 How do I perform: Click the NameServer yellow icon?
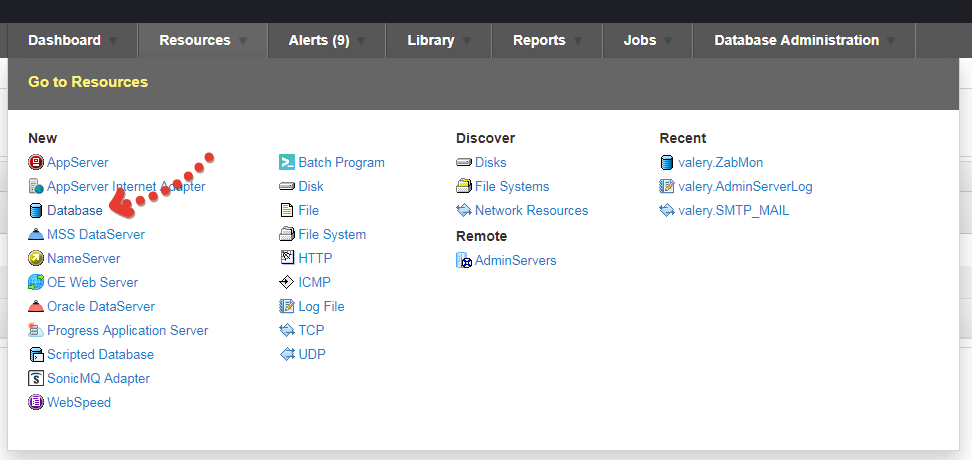point(36,259)
